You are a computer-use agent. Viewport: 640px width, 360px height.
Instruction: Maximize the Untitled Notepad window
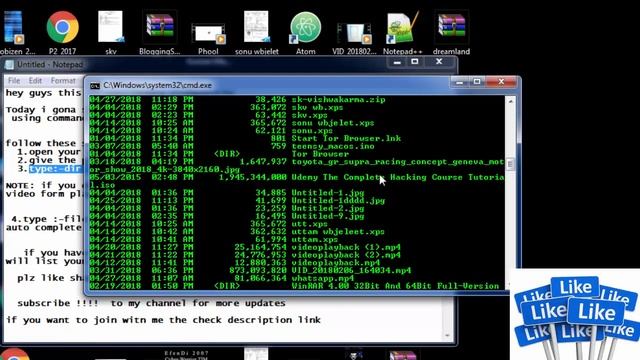click(415, 62)
